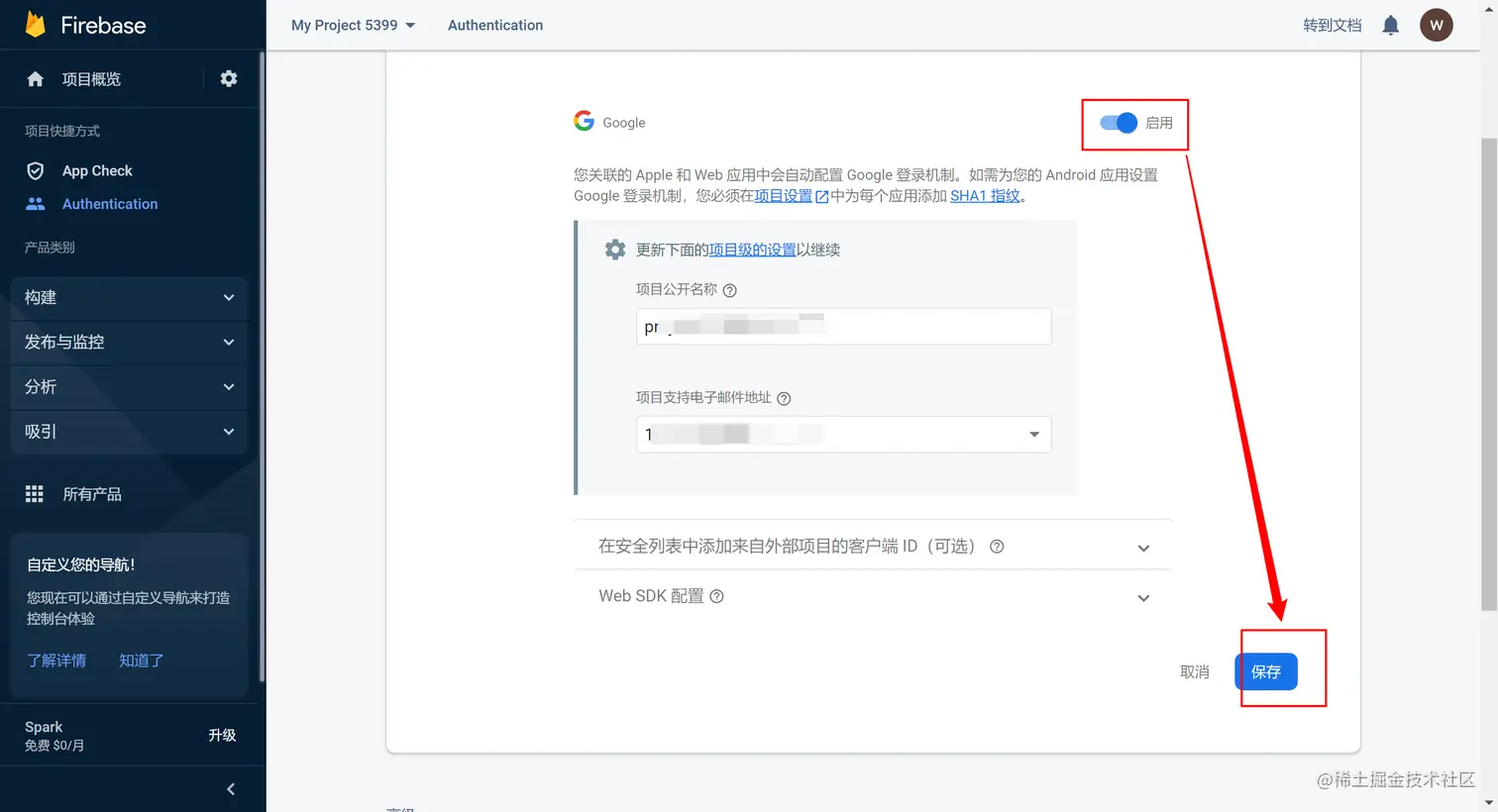The width and height of the screenshot is (1498, 812).
Task: Select 所有产品 in sidebar
Action: click(92, 494)
